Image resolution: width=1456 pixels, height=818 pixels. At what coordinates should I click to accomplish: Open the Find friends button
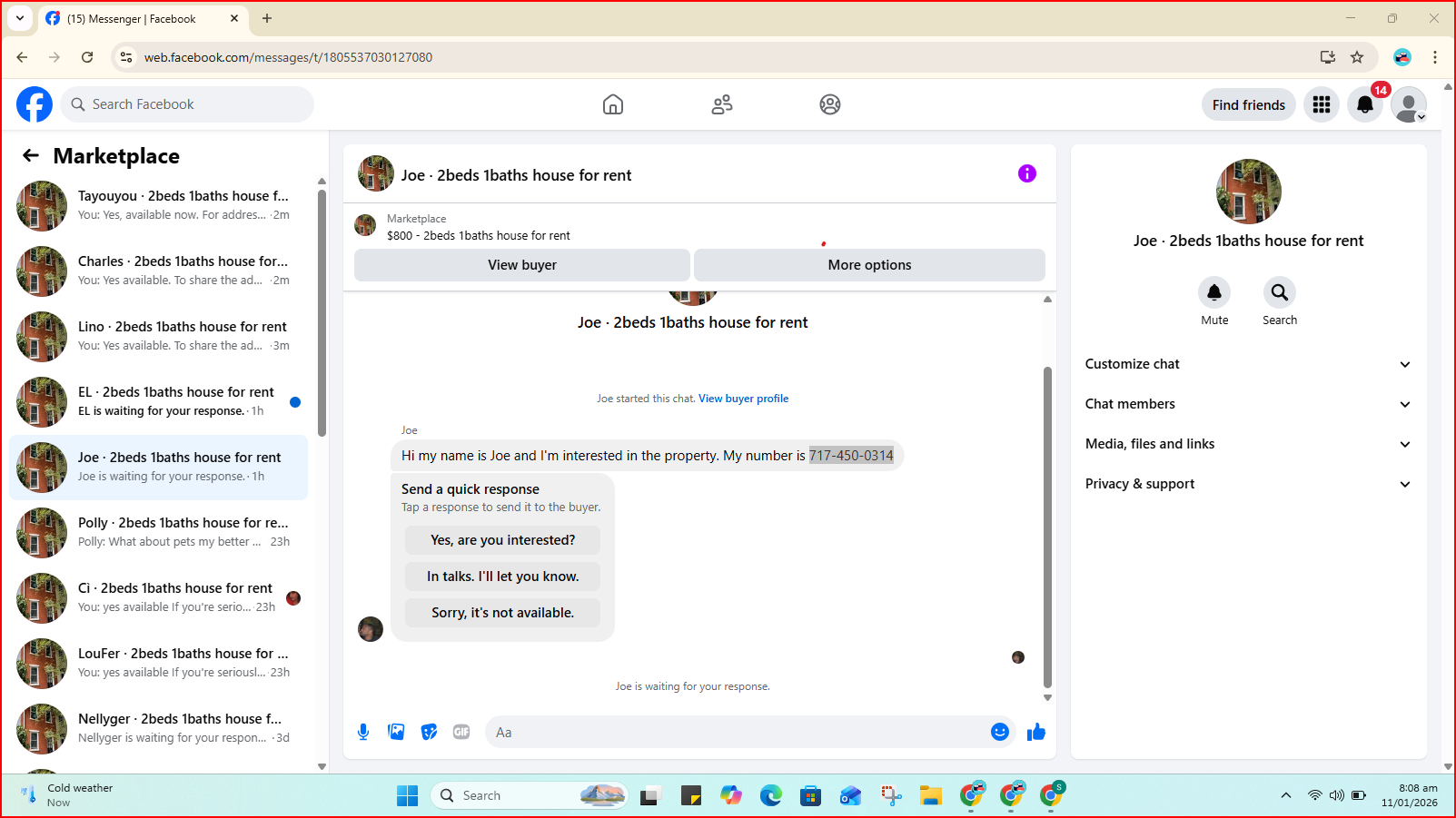coord(1249,104)
